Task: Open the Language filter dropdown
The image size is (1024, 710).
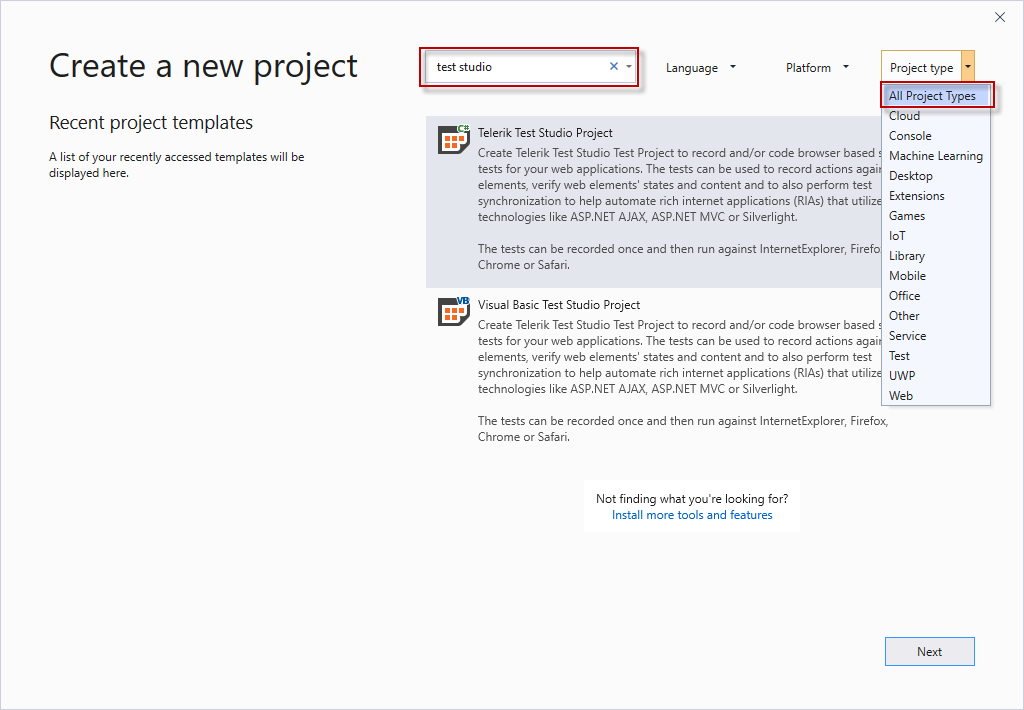Action: pos(701,67)
